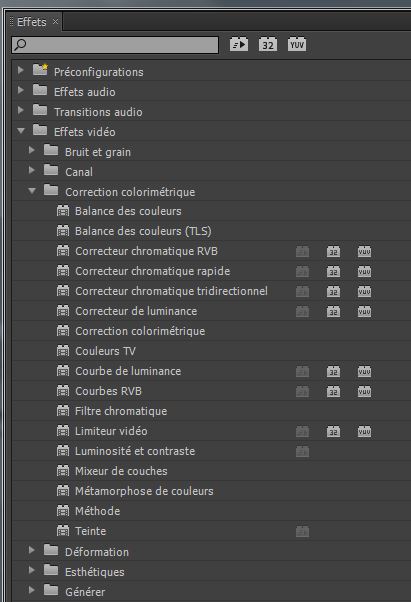The width and height of the screenshot is (411, 602).
Task: Click the YUV badge beside Limiteur vidéo
Action: pyautogui.click(x=364, y=432)
